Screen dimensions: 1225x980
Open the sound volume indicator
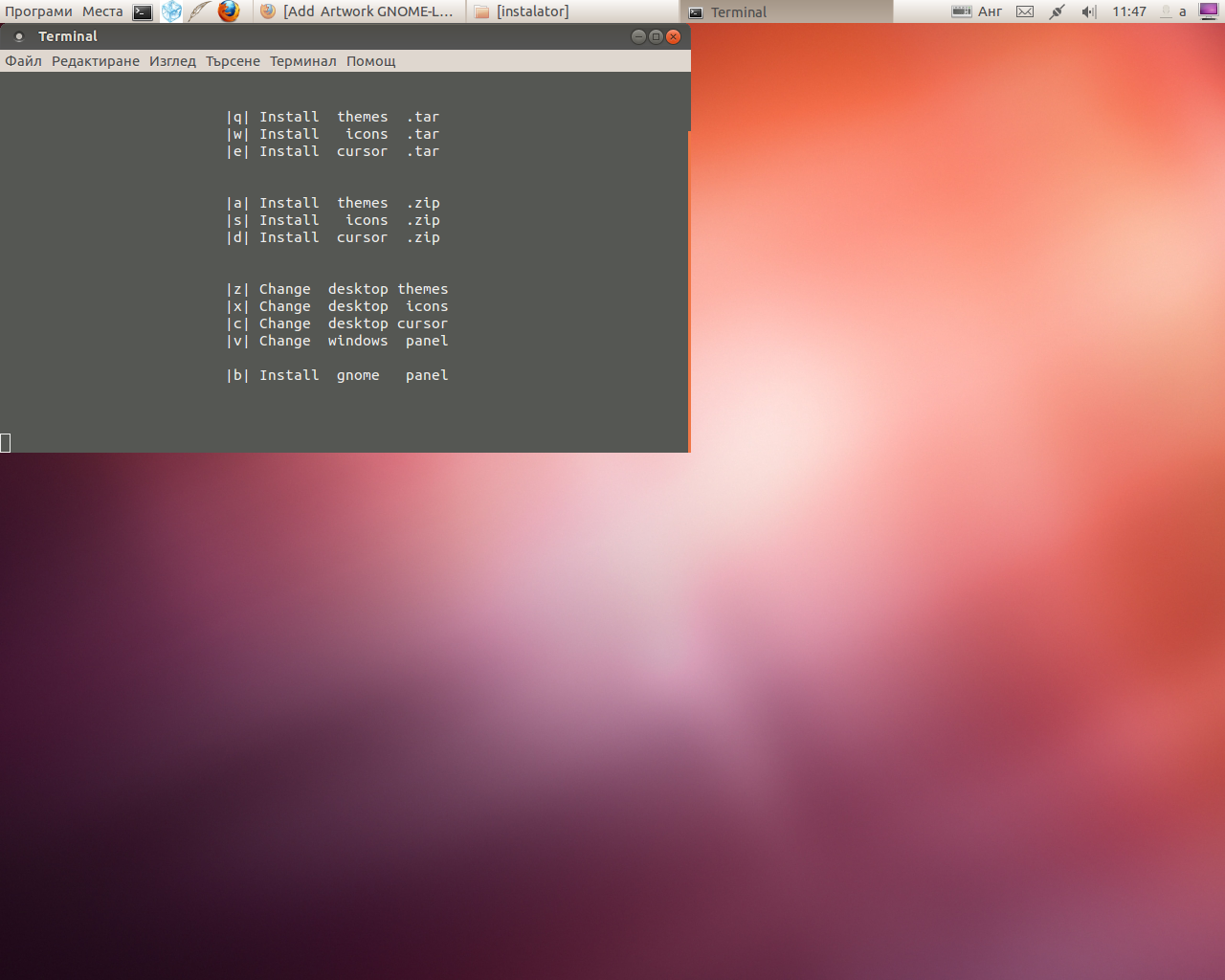coord(1088,11)
